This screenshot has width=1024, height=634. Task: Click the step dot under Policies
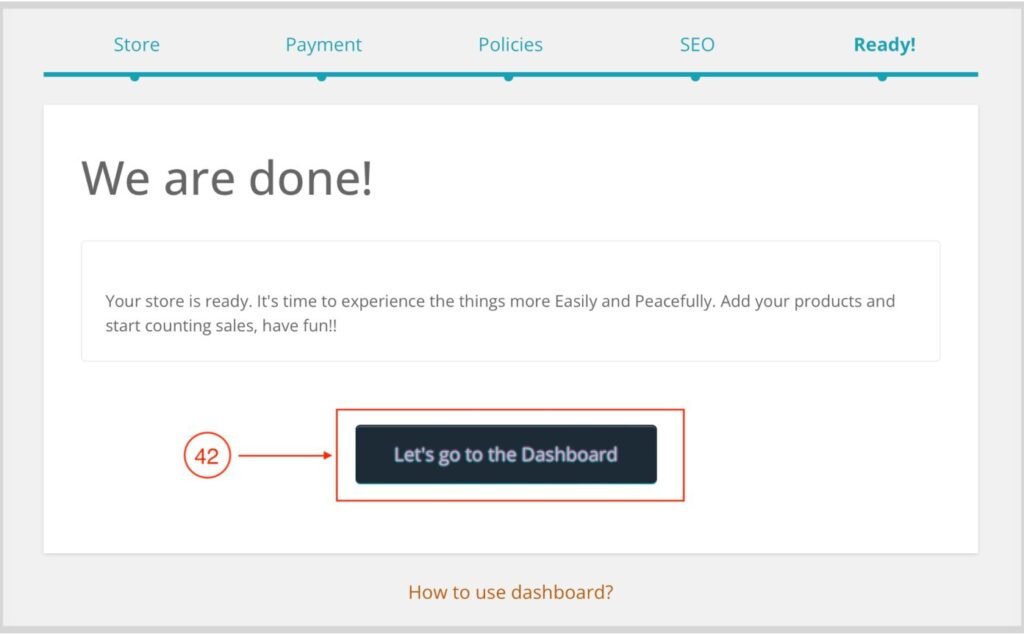(x=509, y=76)
